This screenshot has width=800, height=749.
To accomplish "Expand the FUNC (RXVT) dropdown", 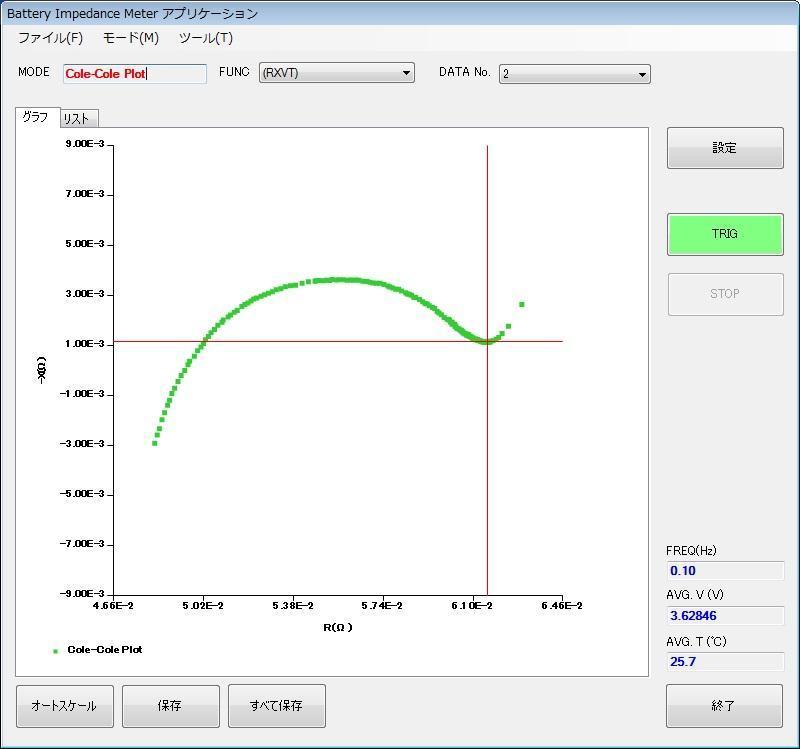I will (x=337, y=72).
